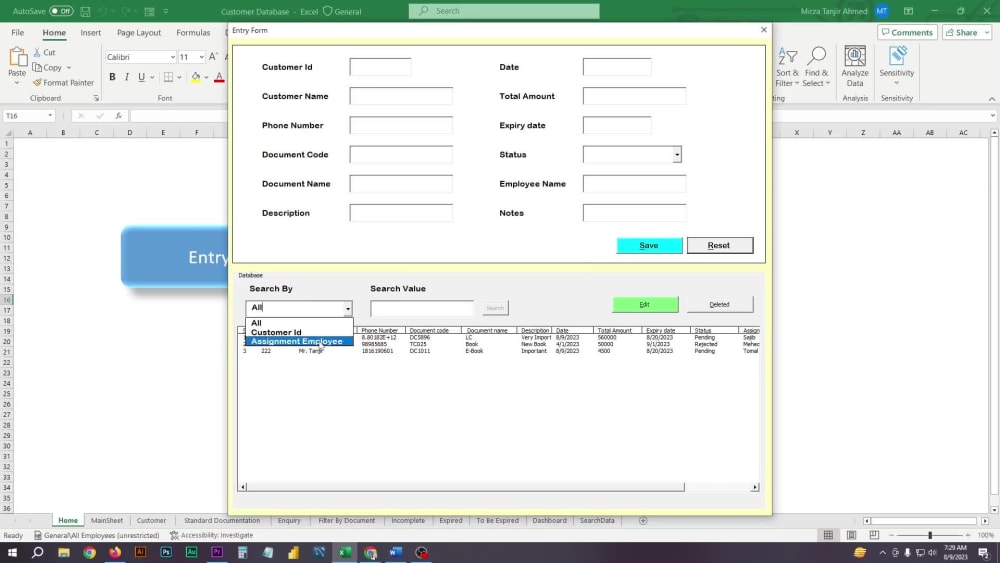1000x563 pixels.
Task: Open Word from the taskbar
Action: click(x=395, y=552)
